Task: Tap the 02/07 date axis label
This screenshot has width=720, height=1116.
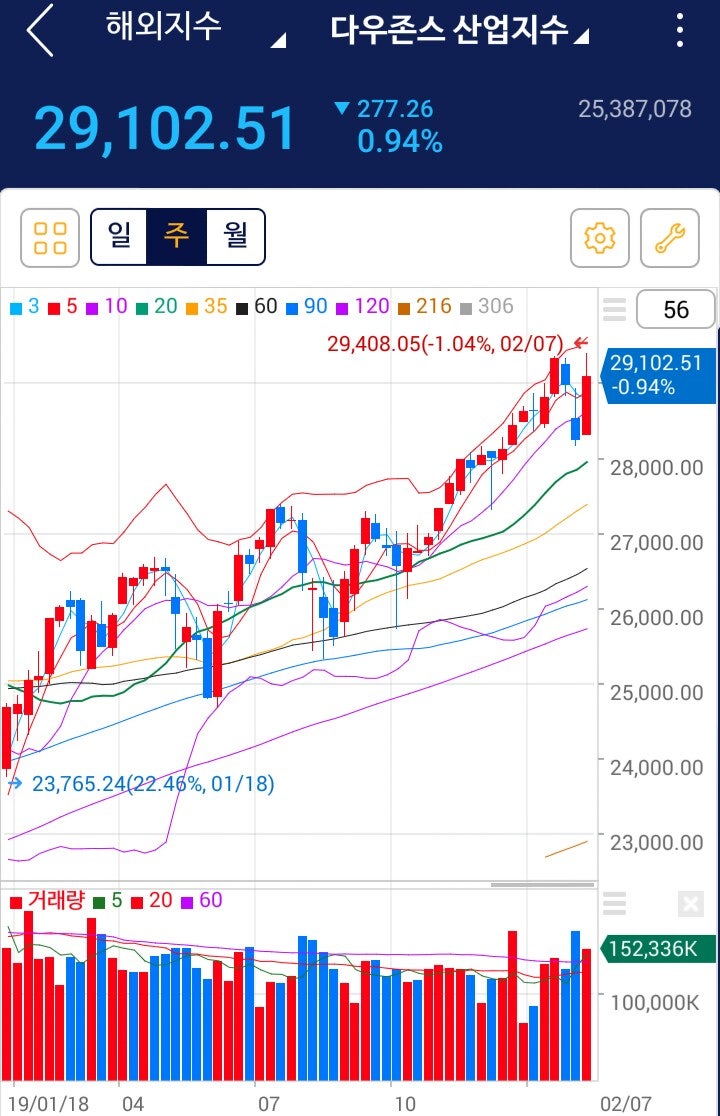Action: [x=625, y=1104]
